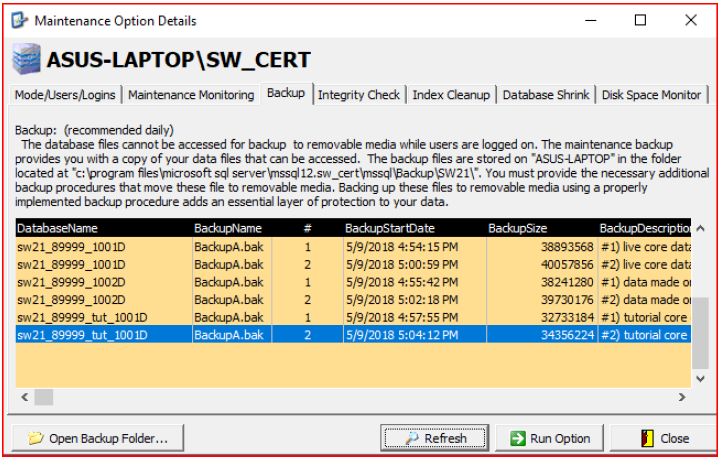The image size is (720, 460).
Task: Click the BackupSize column header
Action: [x=542, y=228]
